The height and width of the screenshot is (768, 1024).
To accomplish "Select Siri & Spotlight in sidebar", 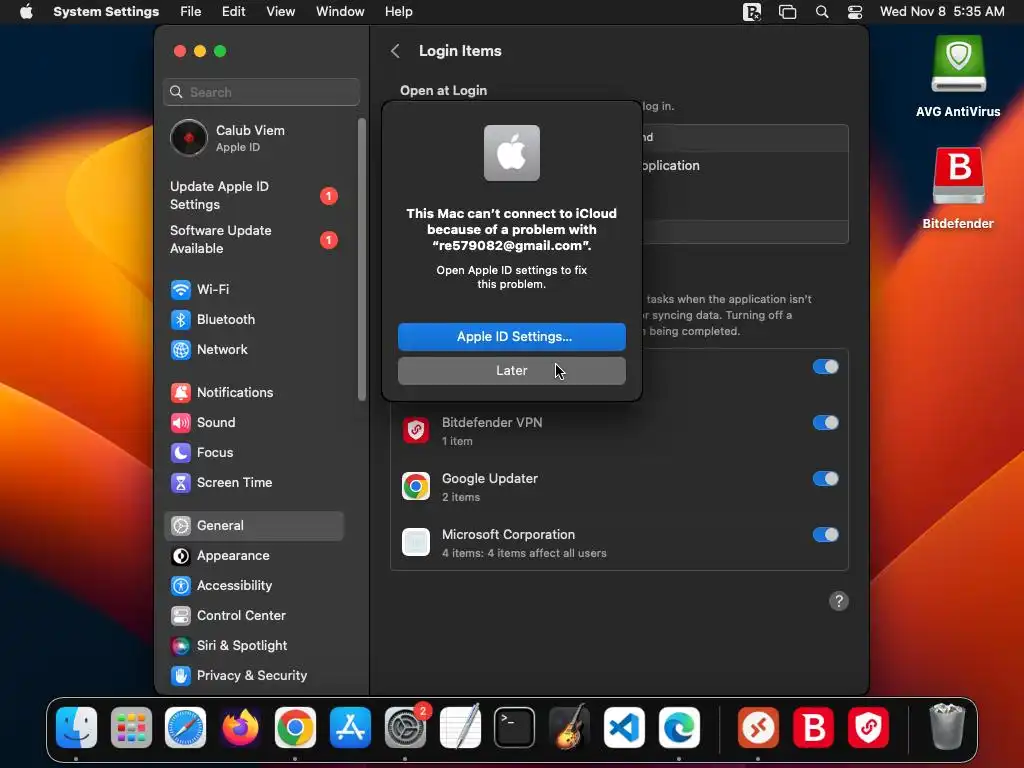I will (253, 646).
